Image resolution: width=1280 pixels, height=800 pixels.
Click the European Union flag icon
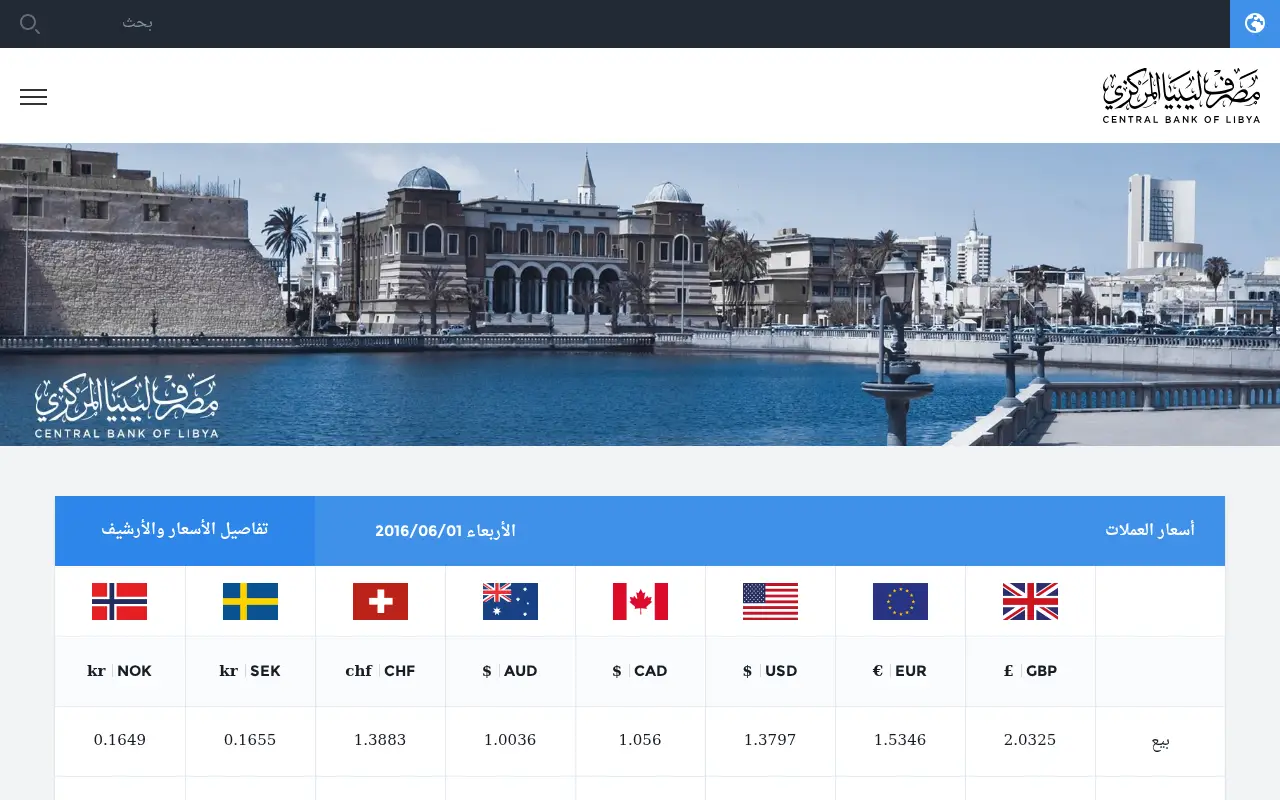click(x=900, y=602)
